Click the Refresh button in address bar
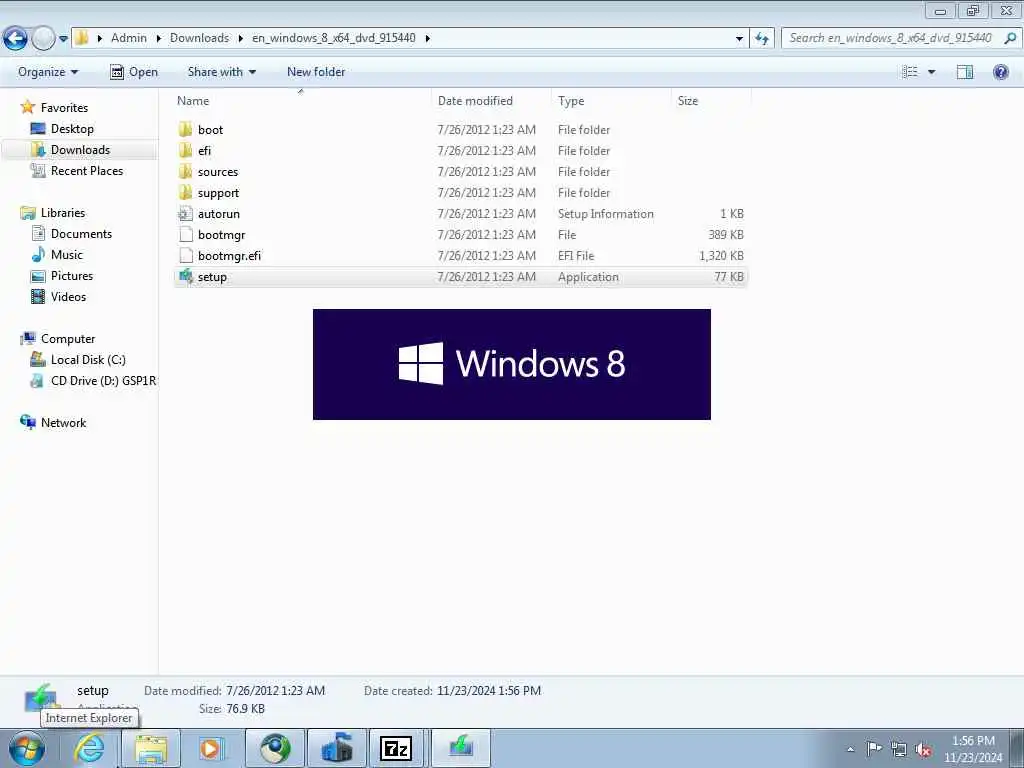Viewport: 1024px width, 768px height. [x=761, y=39]
